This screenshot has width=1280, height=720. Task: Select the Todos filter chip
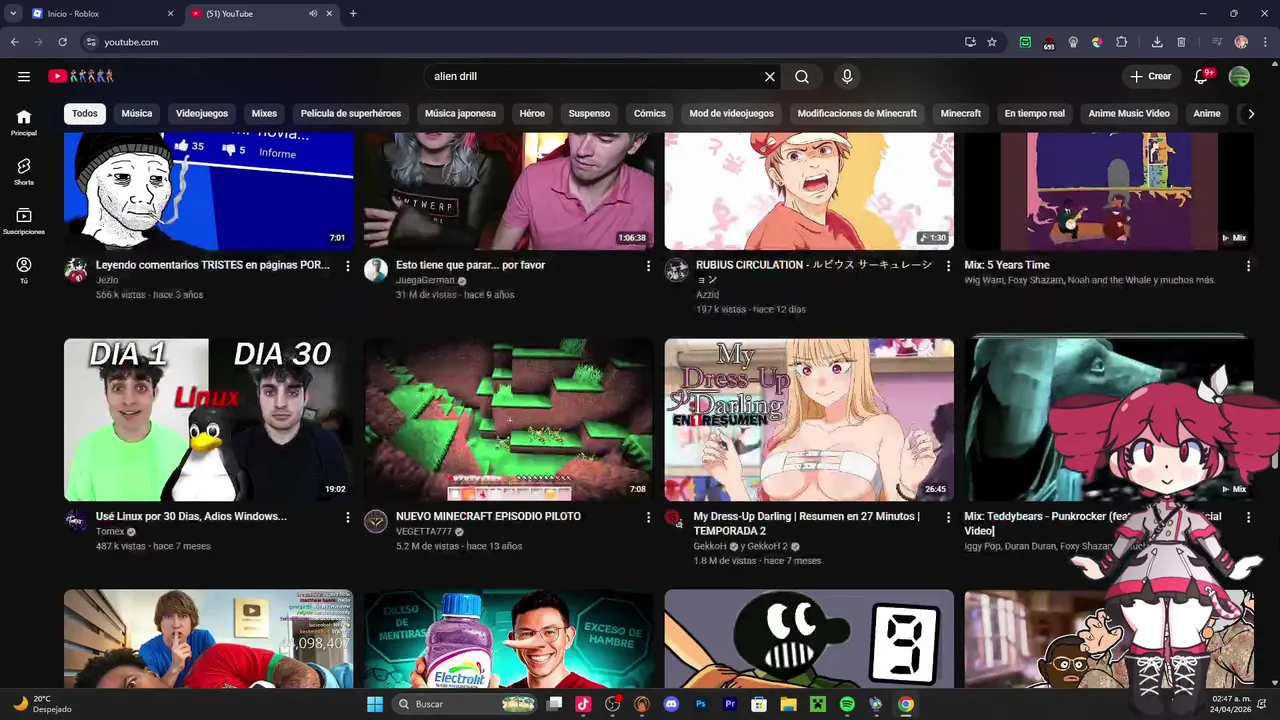(x=85, y=114)
